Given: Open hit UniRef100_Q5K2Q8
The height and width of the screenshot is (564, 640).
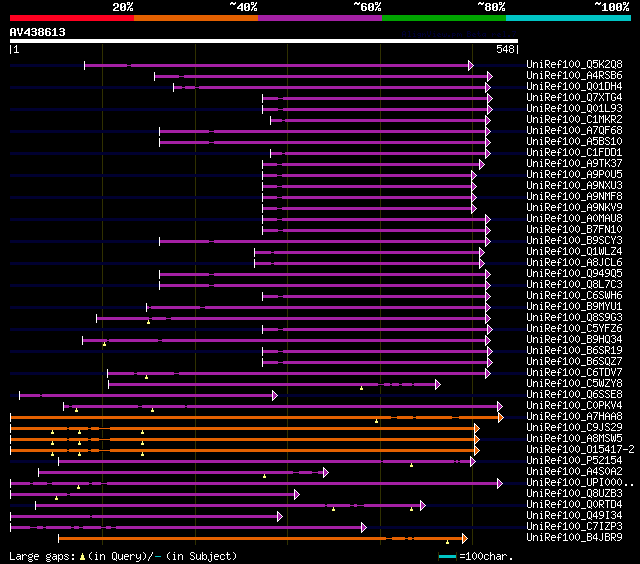Looking at the screenshot, I should (574, 64).
